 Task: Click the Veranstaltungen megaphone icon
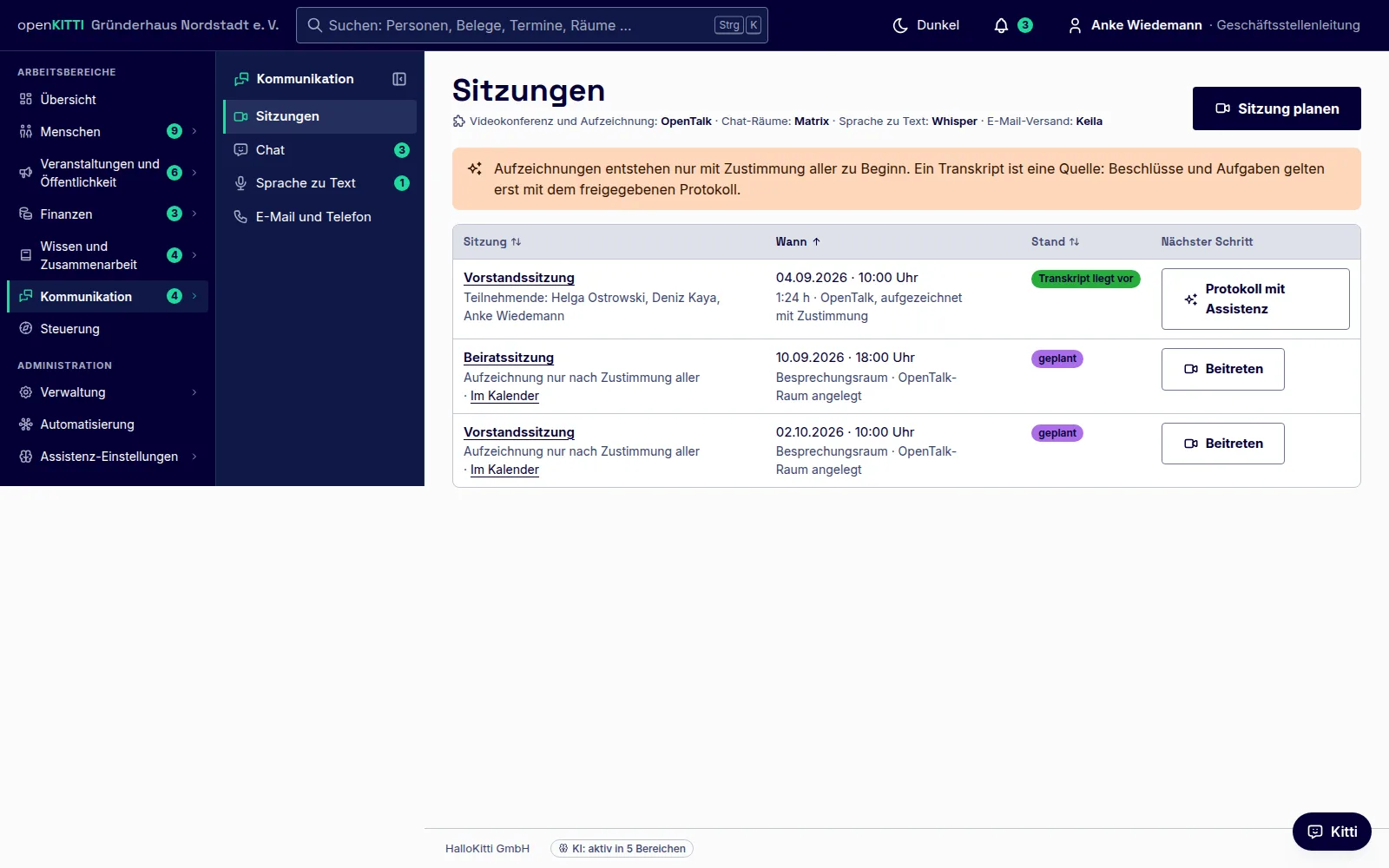click(x=26, y=173)
